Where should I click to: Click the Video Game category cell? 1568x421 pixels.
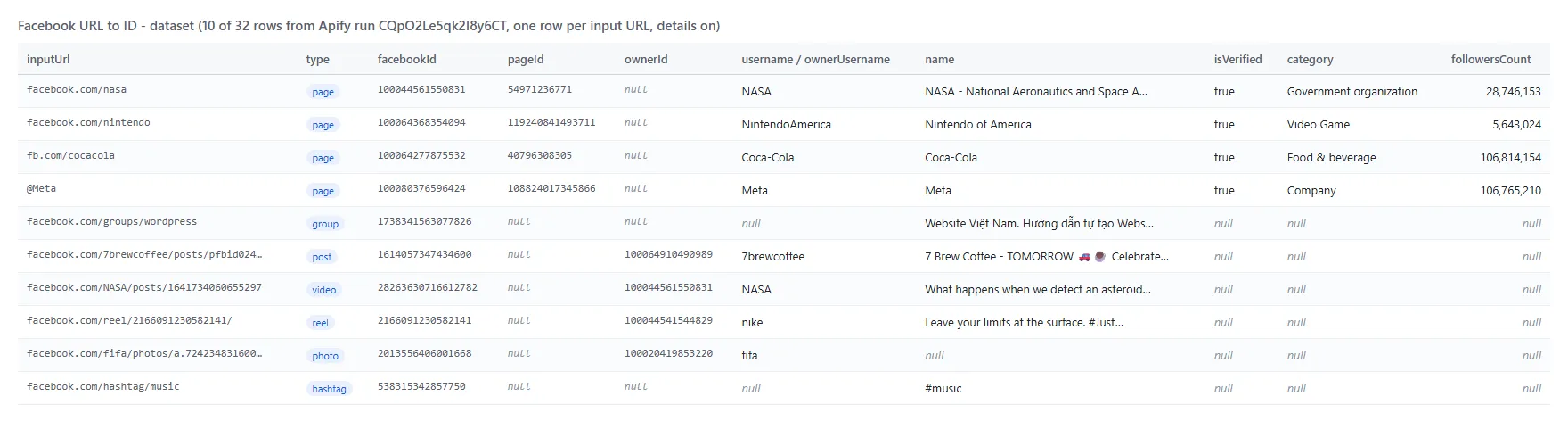click(1319, 125)
